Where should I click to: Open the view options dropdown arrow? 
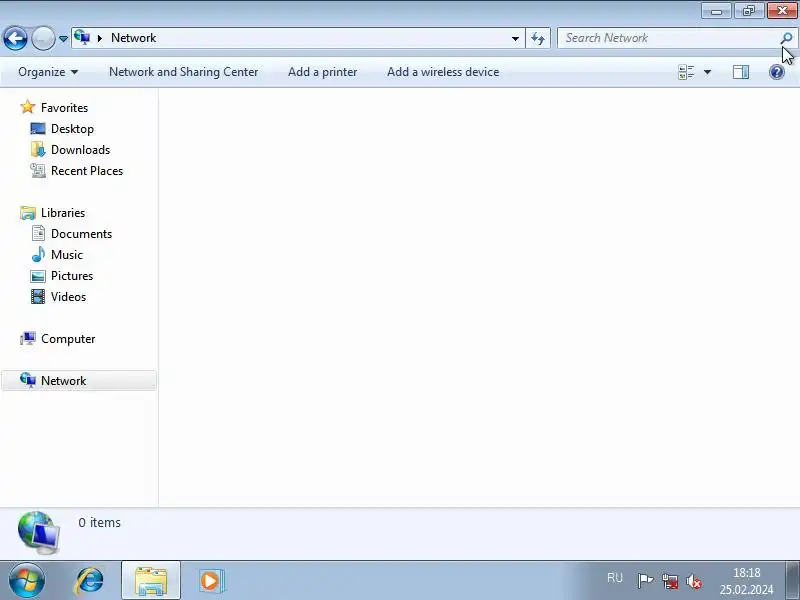708,72
